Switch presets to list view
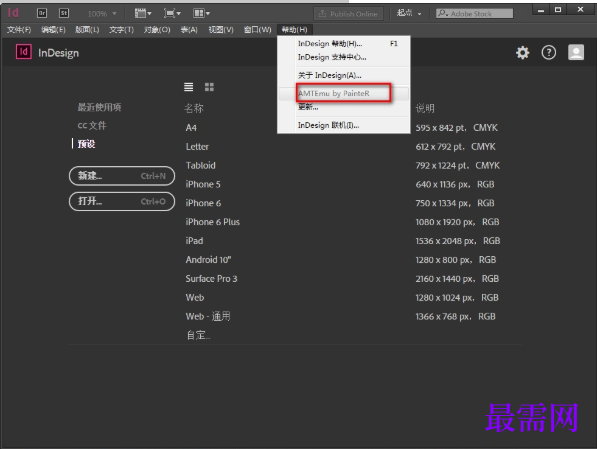The width and height of the screenshot is (597, 449). point(188,87)
